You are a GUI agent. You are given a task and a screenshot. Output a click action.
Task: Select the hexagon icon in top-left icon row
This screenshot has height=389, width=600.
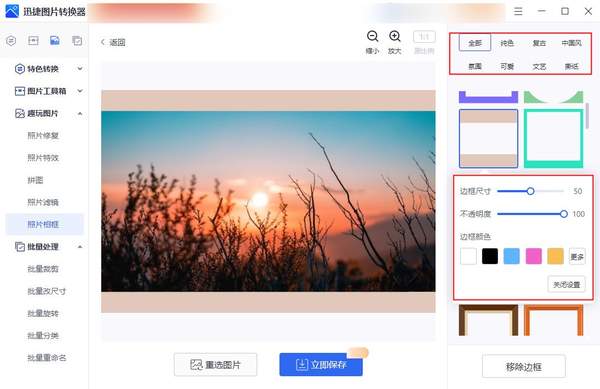pos(11,41)
